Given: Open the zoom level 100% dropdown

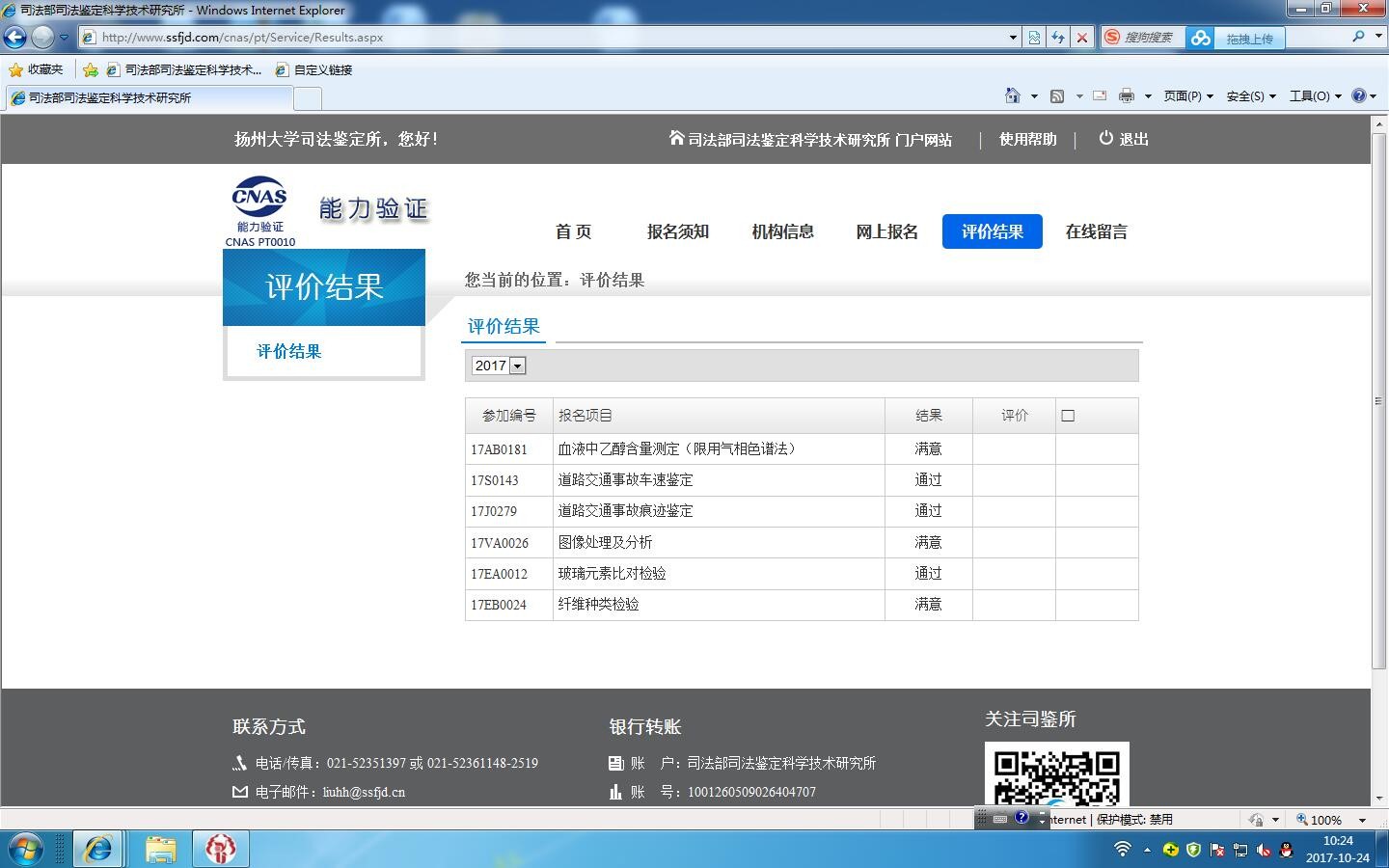Looking at the screenshot, I should (1362, 820).
